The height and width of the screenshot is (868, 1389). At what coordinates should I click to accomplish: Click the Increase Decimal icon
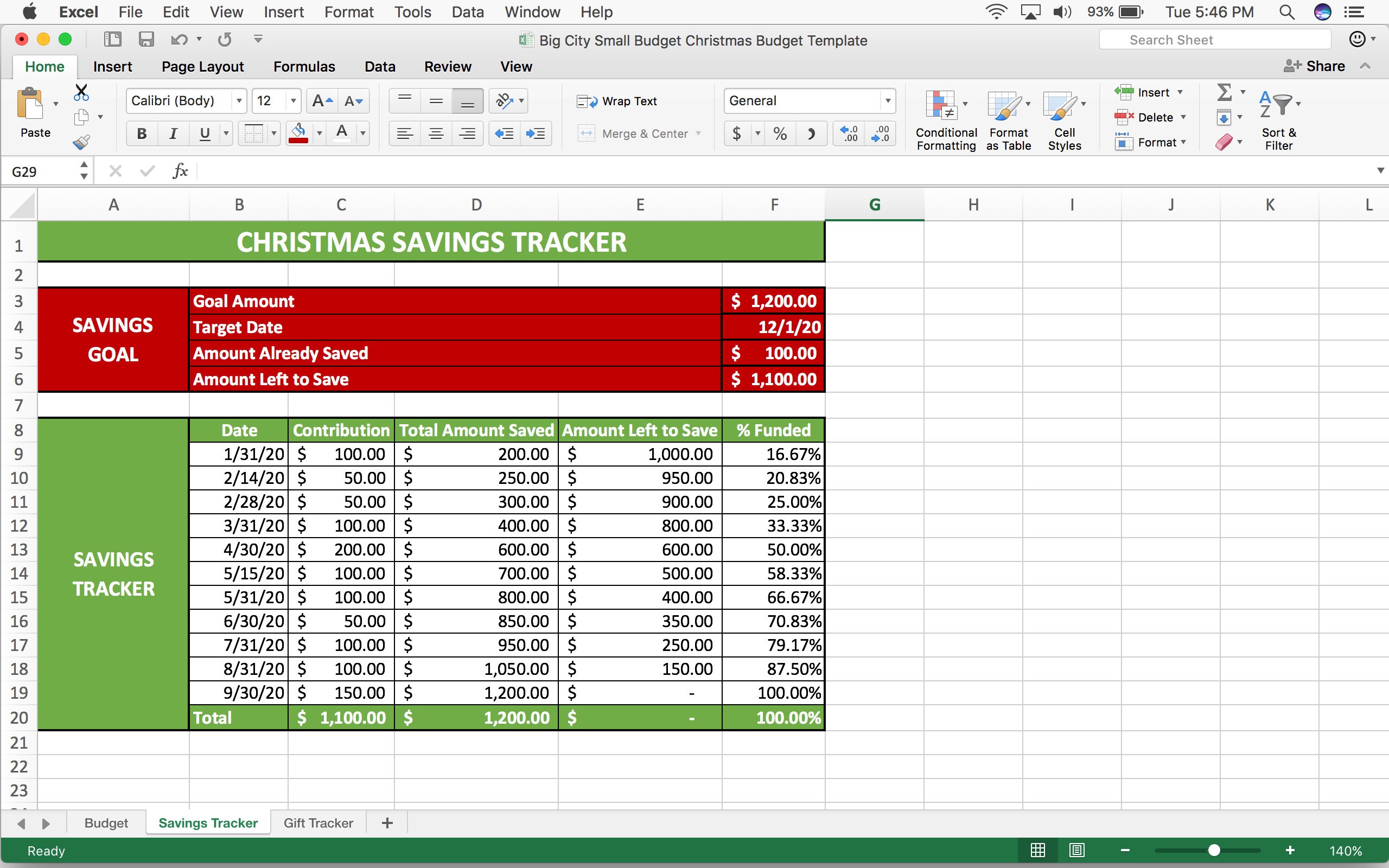pos(849,133)
